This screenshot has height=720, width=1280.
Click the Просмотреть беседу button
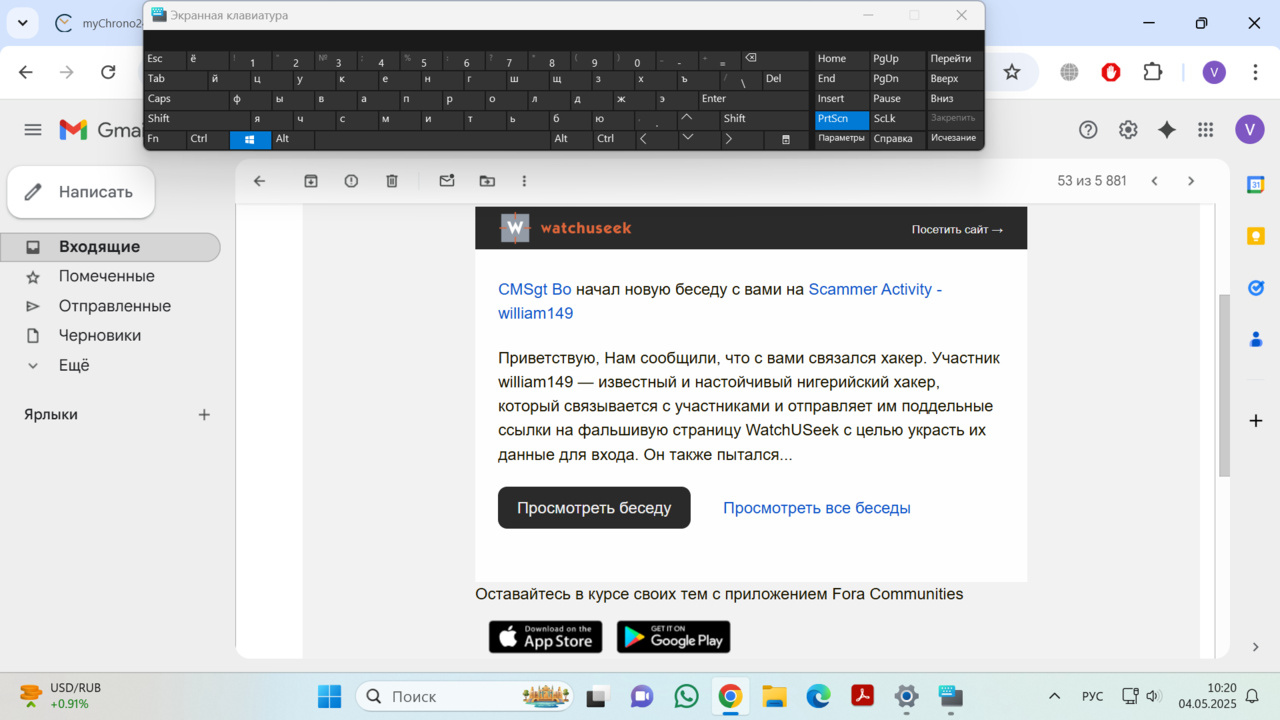[x=594, y=508]
